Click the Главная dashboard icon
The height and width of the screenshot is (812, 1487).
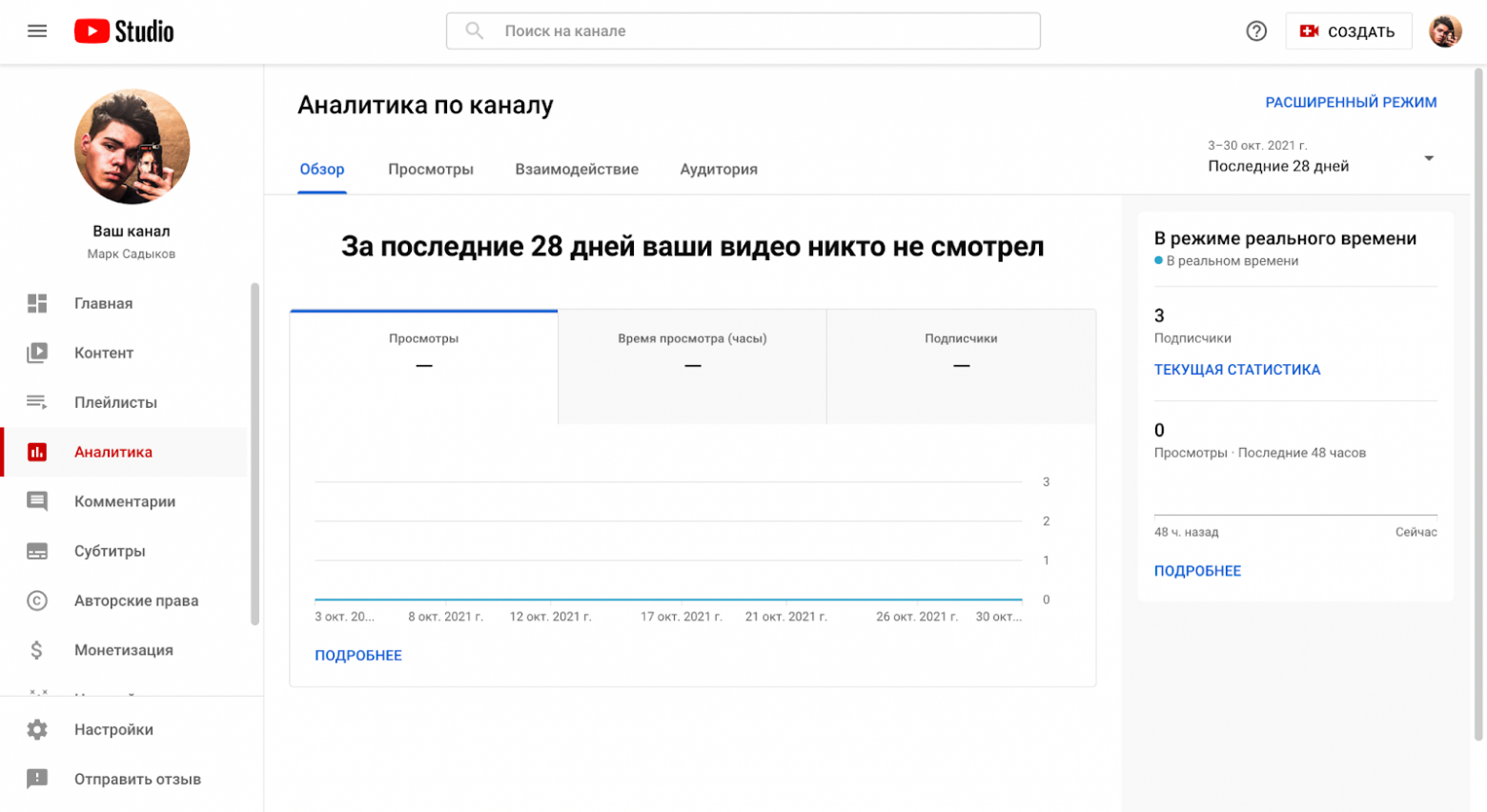(37, 303)
